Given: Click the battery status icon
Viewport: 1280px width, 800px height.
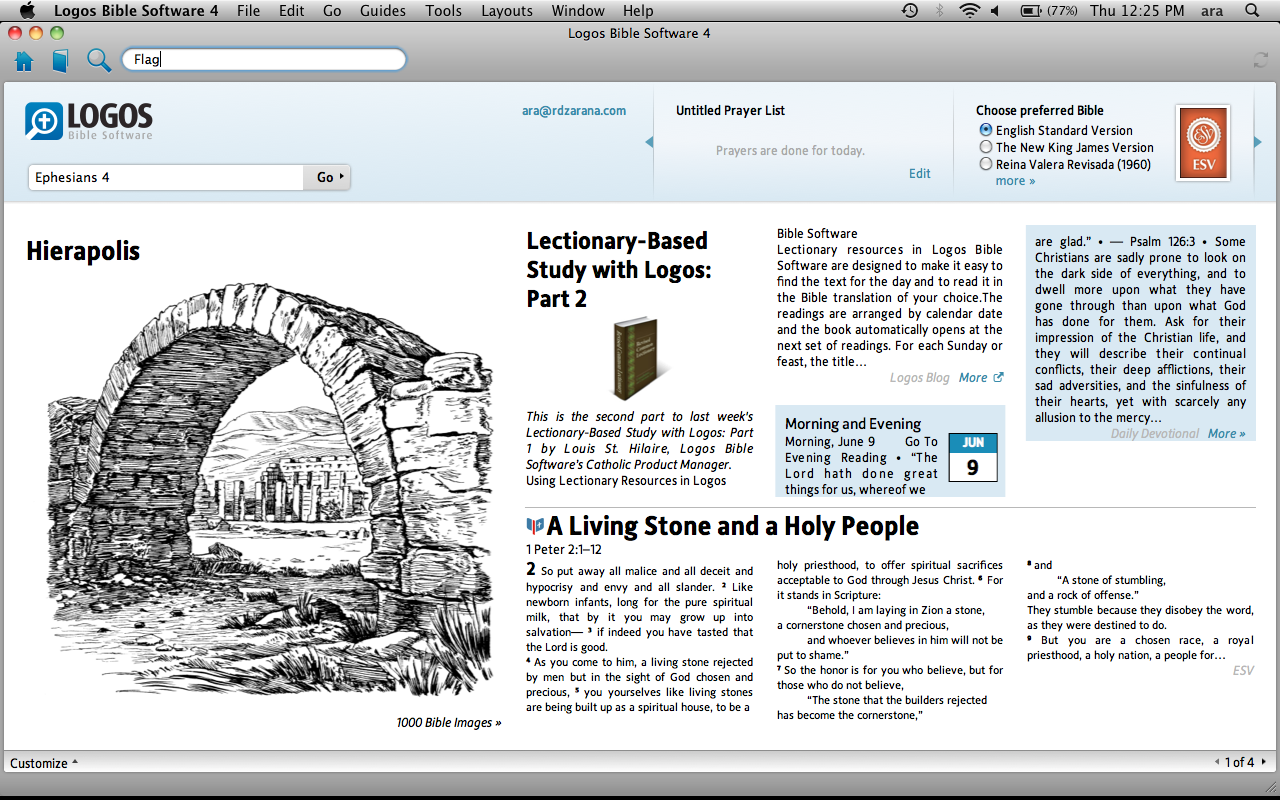Looking at the screenshot, I should pos(1030,11).
